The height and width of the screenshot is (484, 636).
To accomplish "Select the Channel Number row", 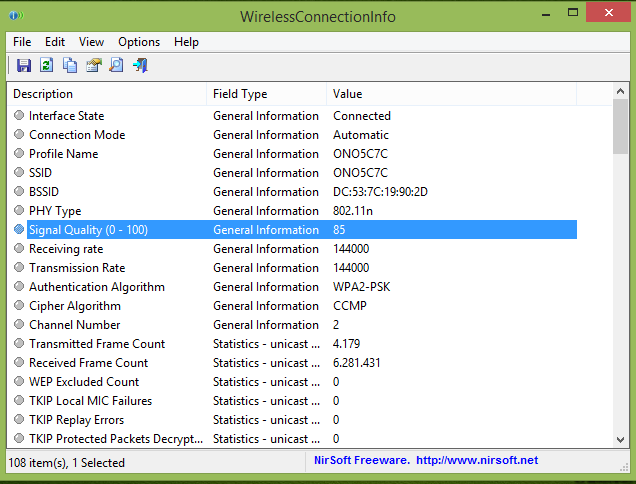I will [74, 325].
